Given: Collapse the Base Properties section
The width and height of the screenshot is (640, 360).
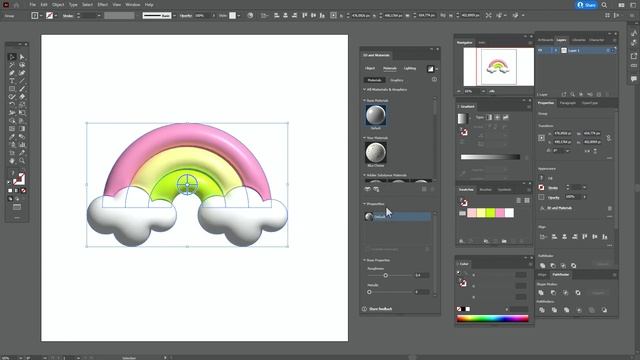Looking at the screenshot, I should tap(364, 260).
